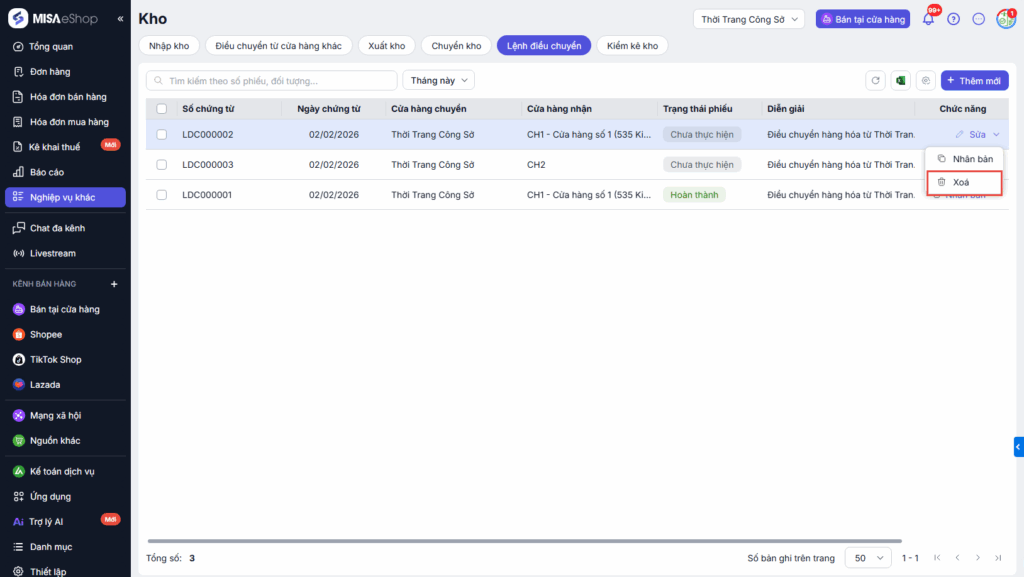Tick the checkbox for LDC000002 row
The height and width of the screenshot is (577, 1024).
[x=162, y=135]
